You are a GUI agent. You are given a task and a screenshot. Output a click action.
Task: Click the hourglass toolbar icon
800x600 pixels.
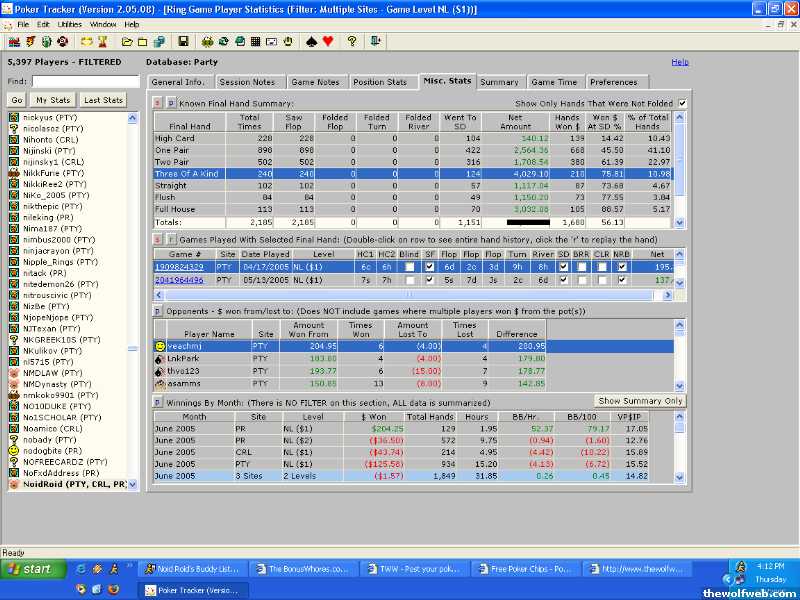102,42
